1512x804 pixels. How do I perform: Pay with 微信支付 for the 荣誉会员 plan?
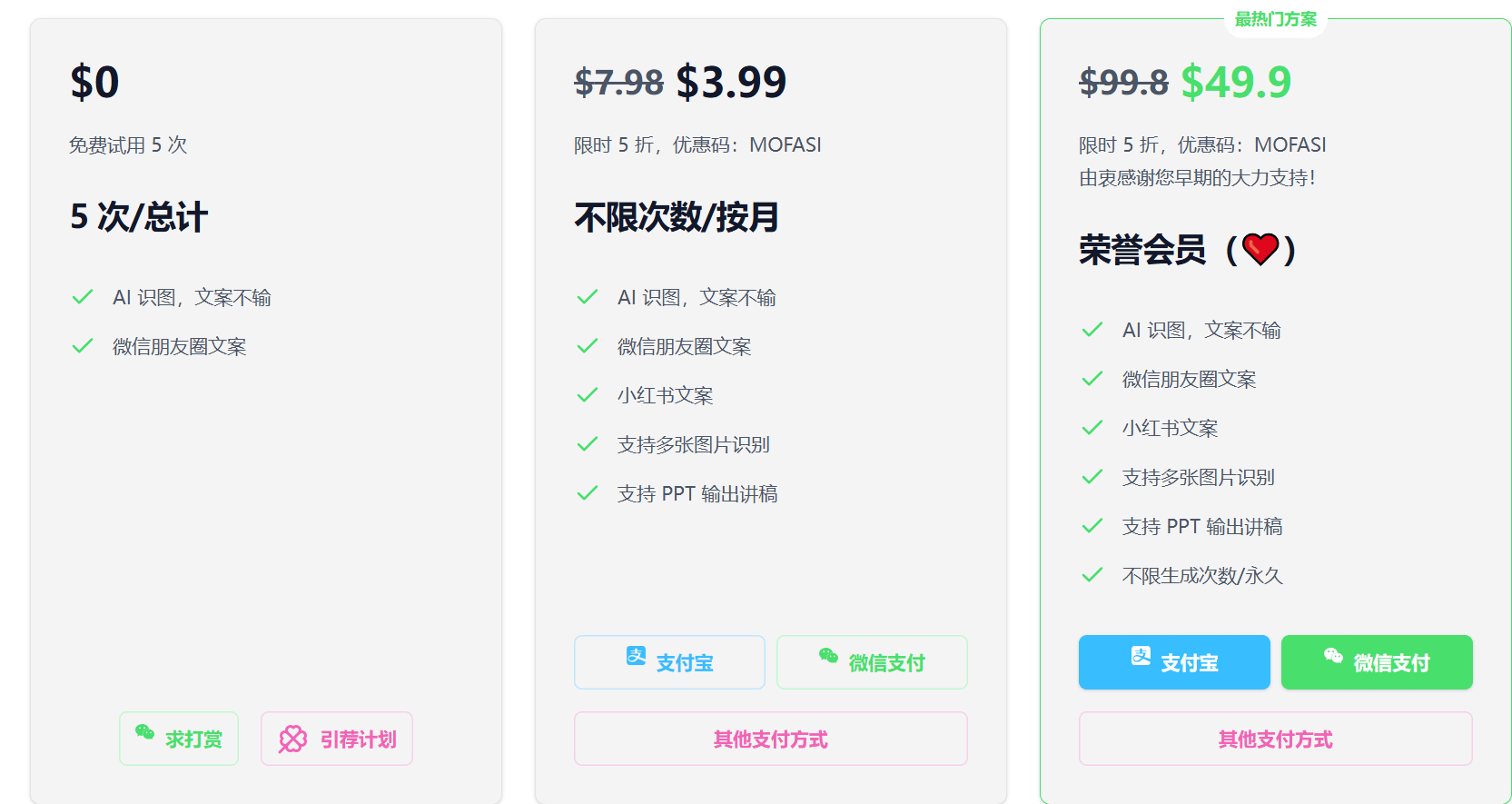tap(1377, 662)
